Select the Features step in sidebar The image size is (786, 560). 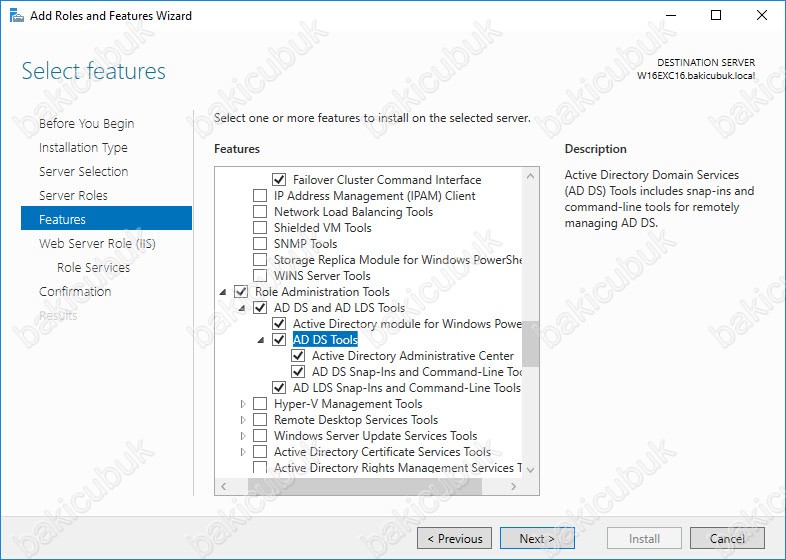106,218
